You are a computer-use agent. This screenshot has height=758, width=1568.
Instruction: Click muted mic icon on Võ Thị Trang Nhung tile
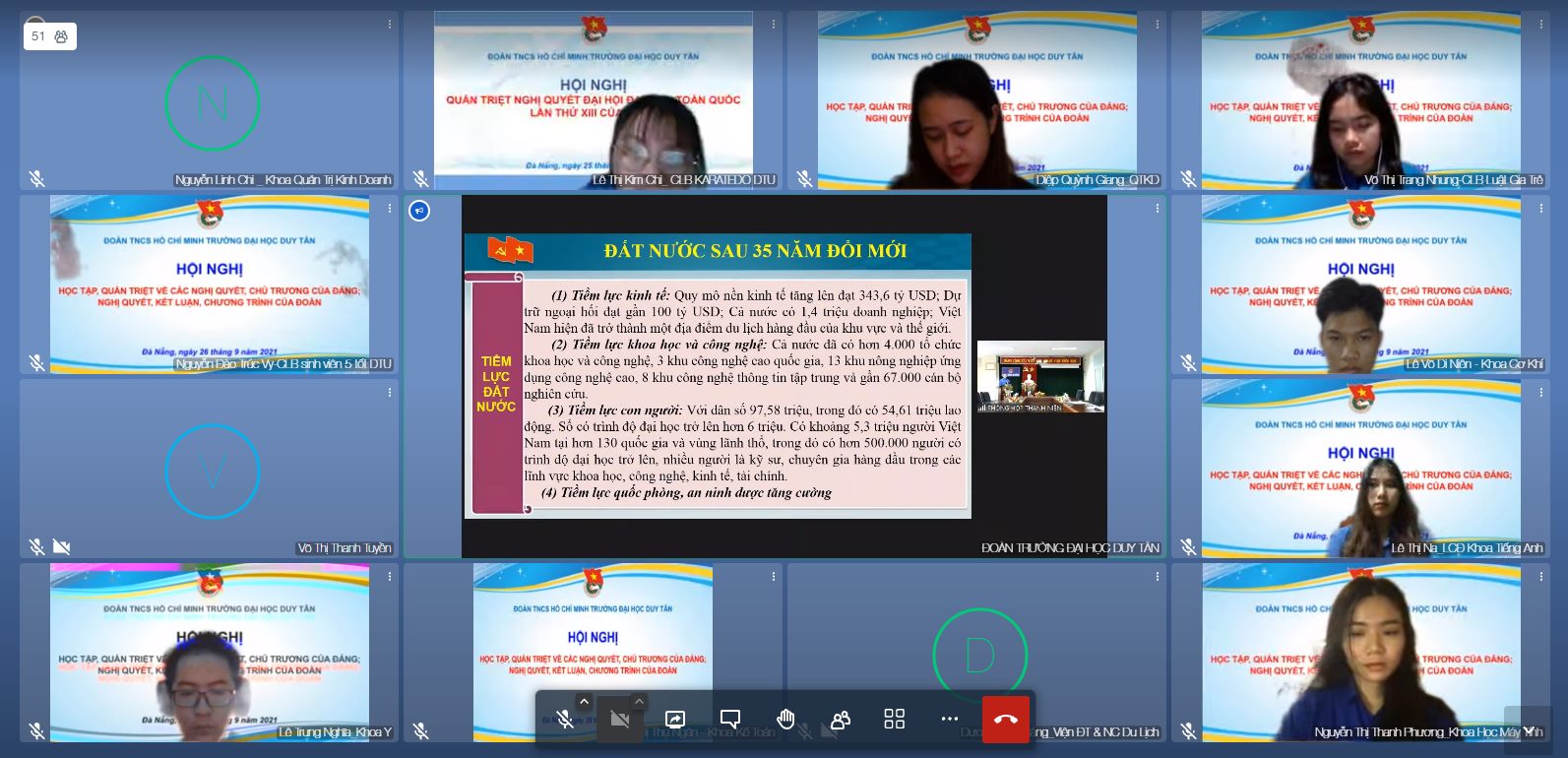point(1188,178)
